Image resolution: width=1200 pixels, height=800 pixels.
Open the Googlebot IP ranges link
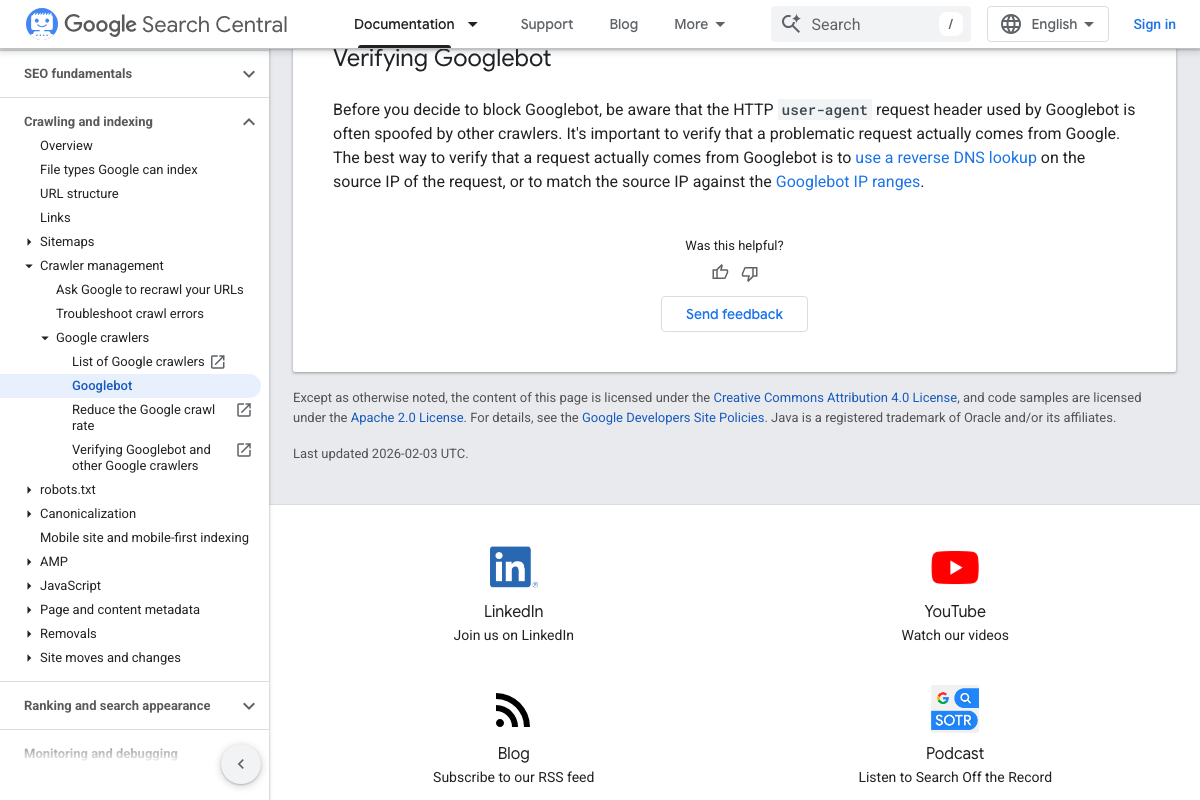click(x=848, y=182)
